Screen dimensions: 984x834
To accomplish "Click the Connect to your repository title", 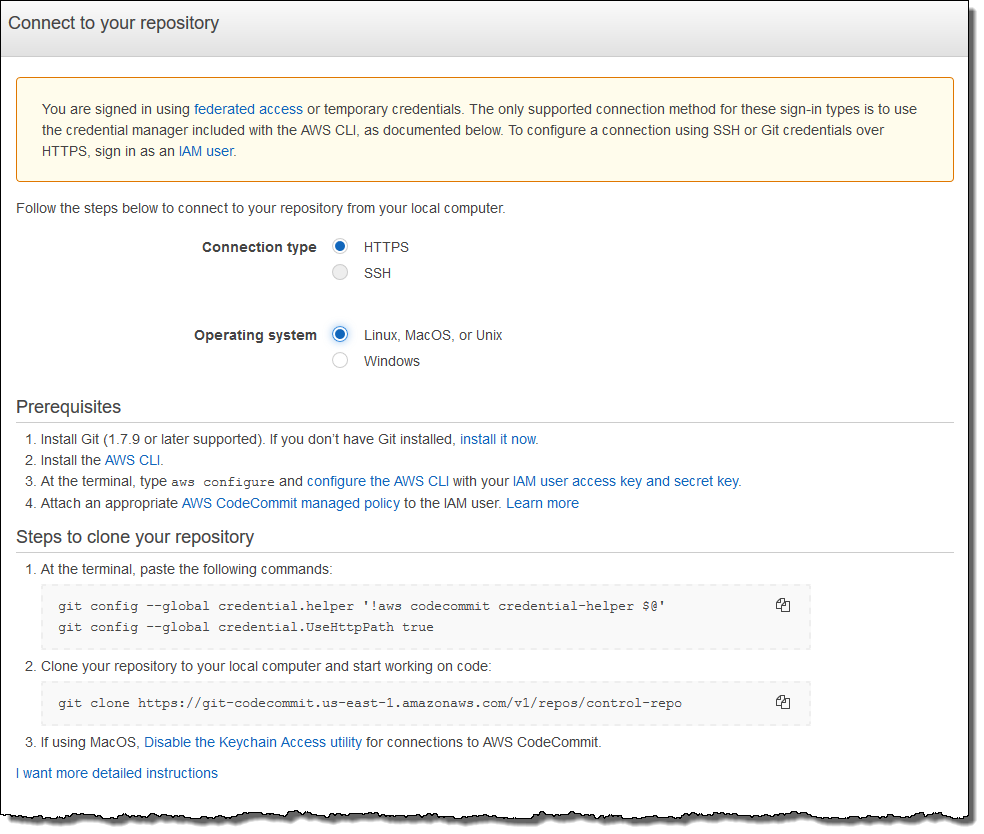I will tap(114, 23).
